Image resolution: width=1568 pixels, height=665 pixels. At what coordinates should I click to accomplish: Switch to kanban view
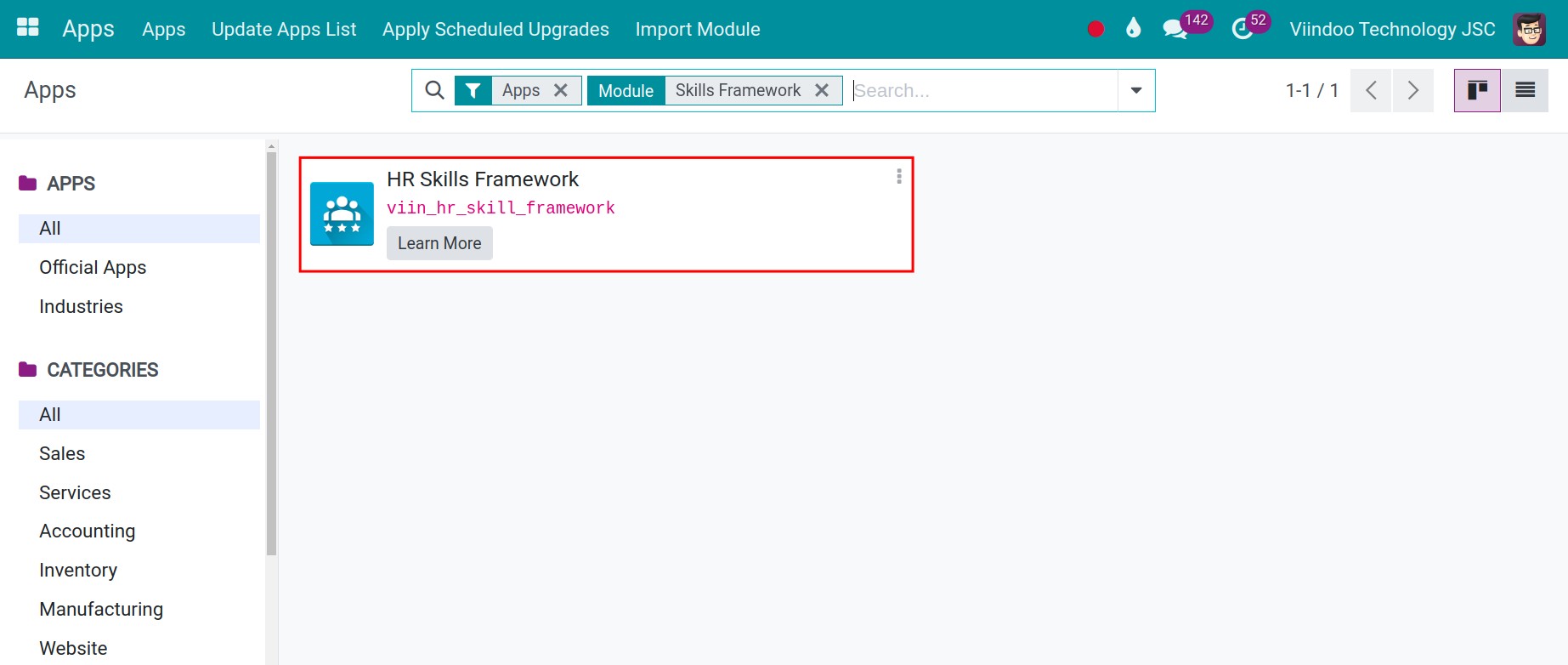click(1477, 90)
